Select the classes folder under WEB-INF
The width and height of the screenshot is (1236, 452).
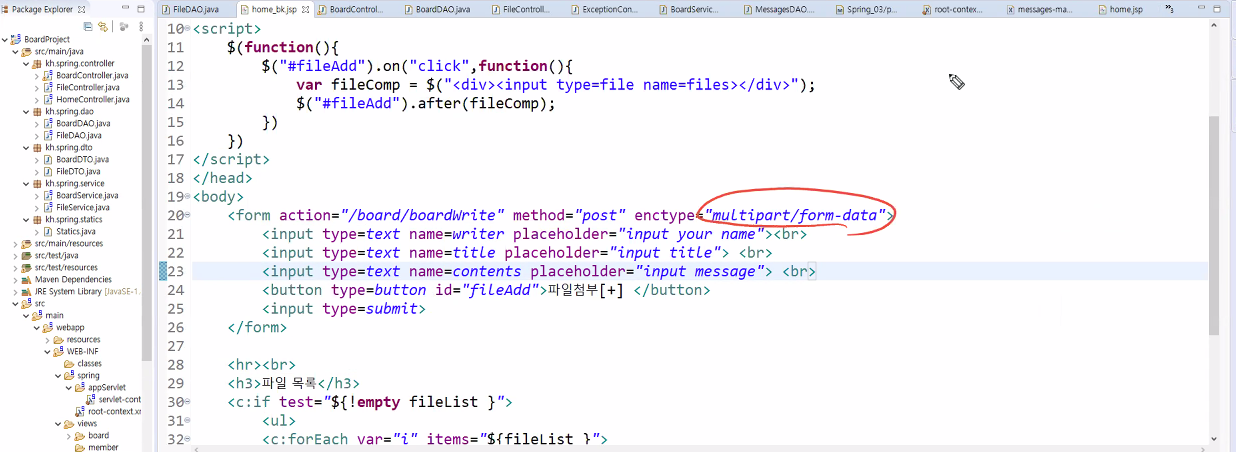(x=82, y=363)
